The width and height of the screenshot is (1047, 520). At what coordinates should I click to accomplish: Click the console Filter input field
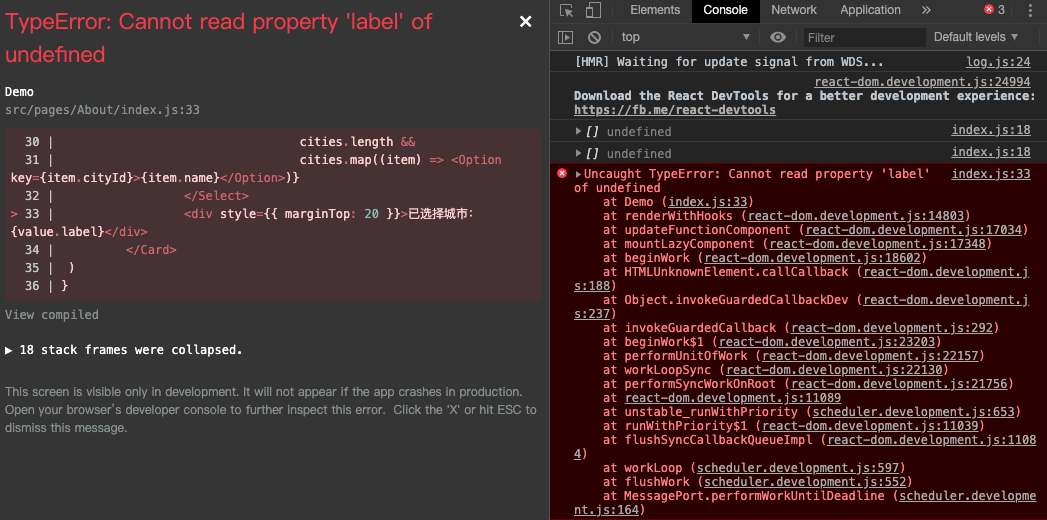[864, 37]
